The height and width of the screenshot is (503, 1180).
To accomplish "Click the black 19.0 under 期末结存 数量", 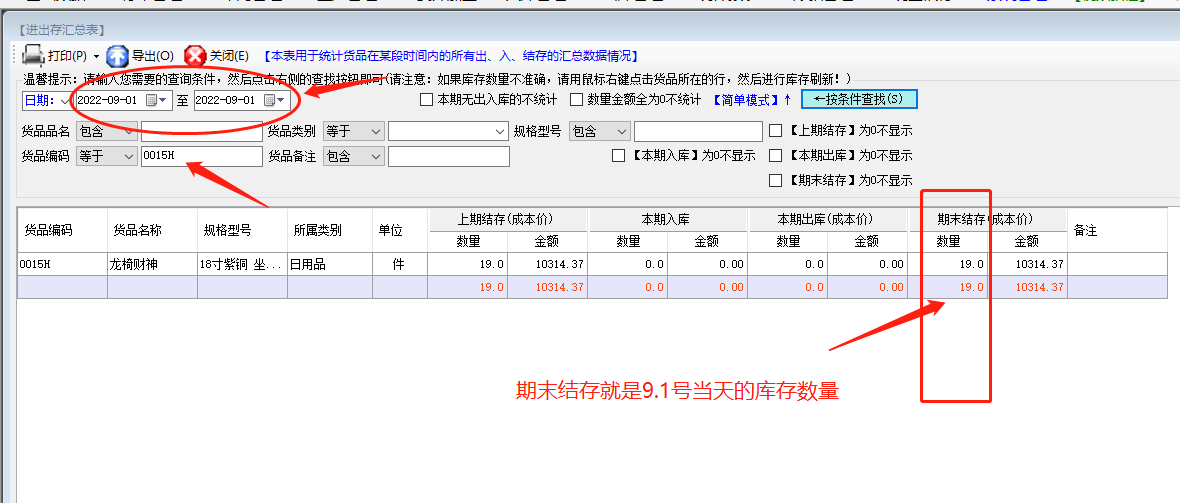I will coord(972,264).
